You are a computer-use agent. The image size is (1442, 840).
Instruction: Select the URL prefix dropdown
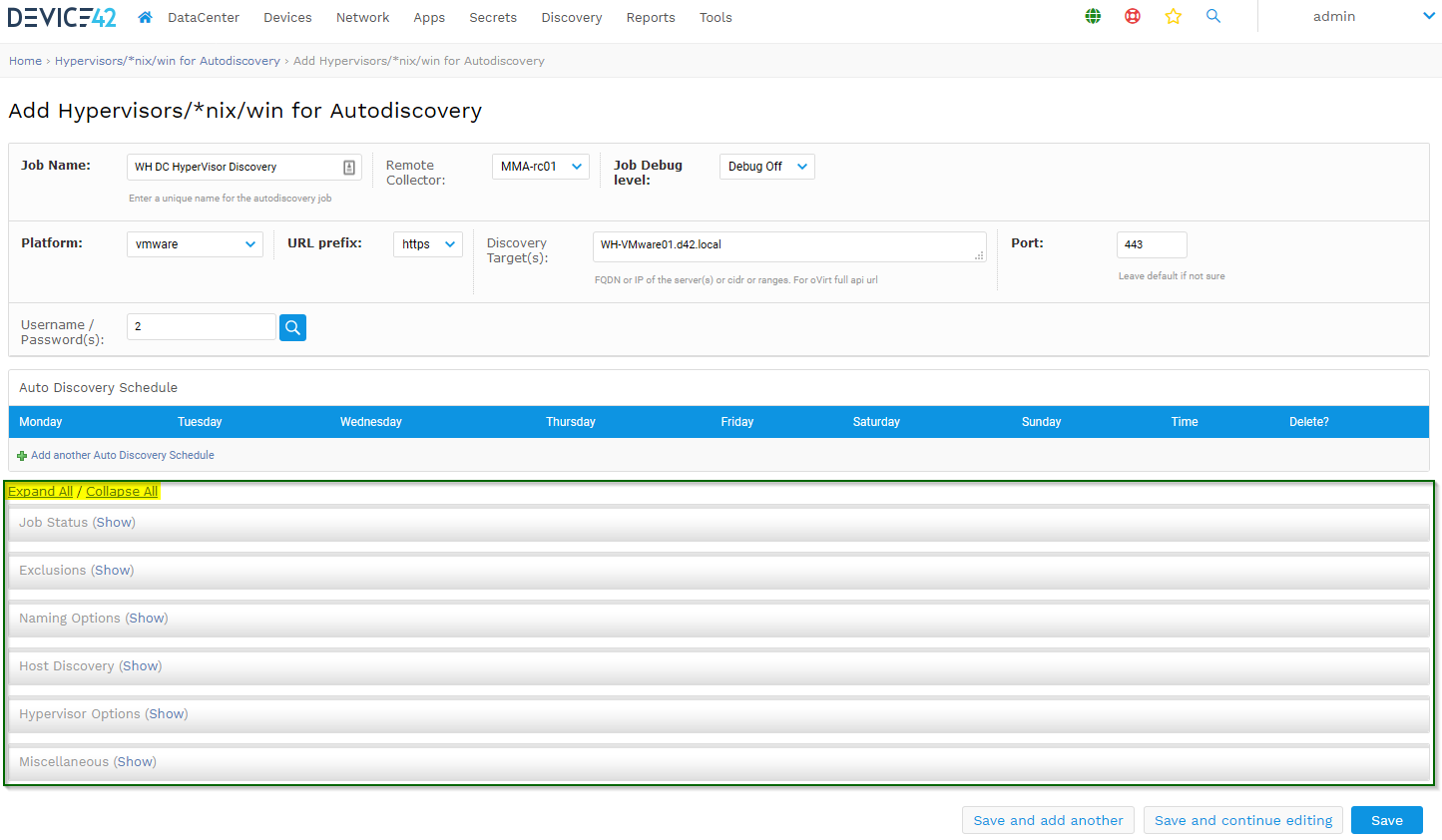point(427,243)
